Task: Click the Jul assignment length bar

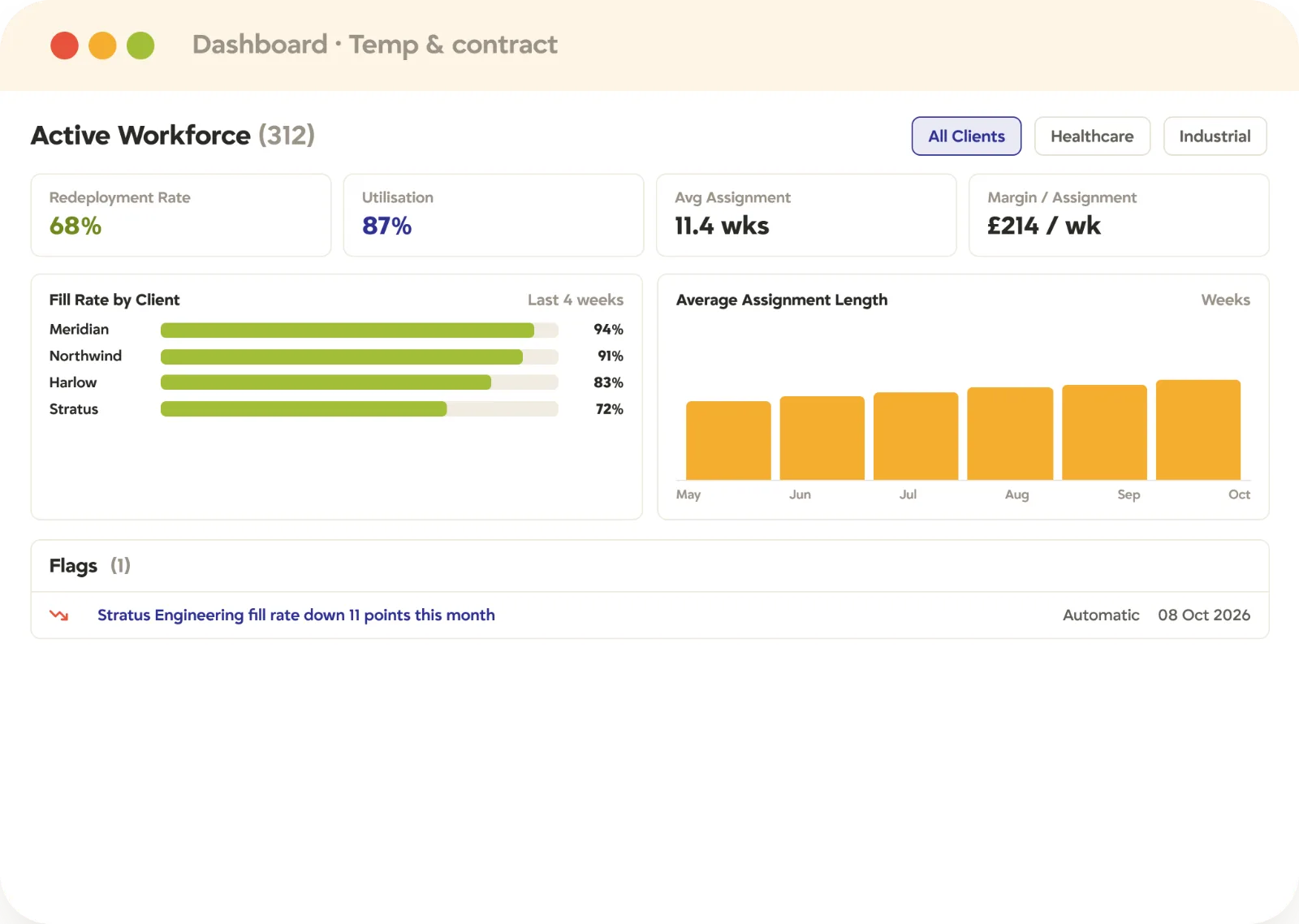Action: (916, 436)
